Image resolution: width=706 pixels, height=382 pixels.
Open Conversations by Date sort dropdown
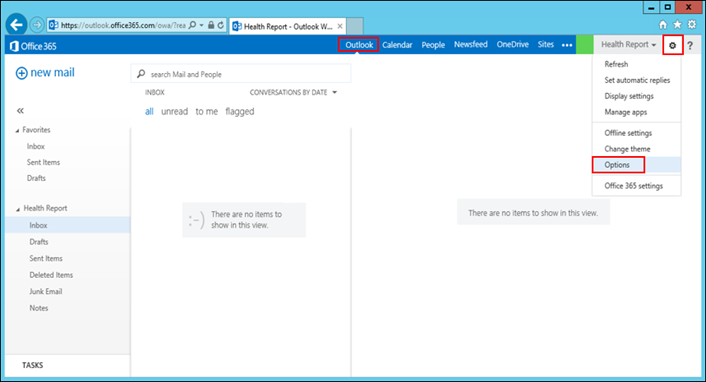coord(293,92)
